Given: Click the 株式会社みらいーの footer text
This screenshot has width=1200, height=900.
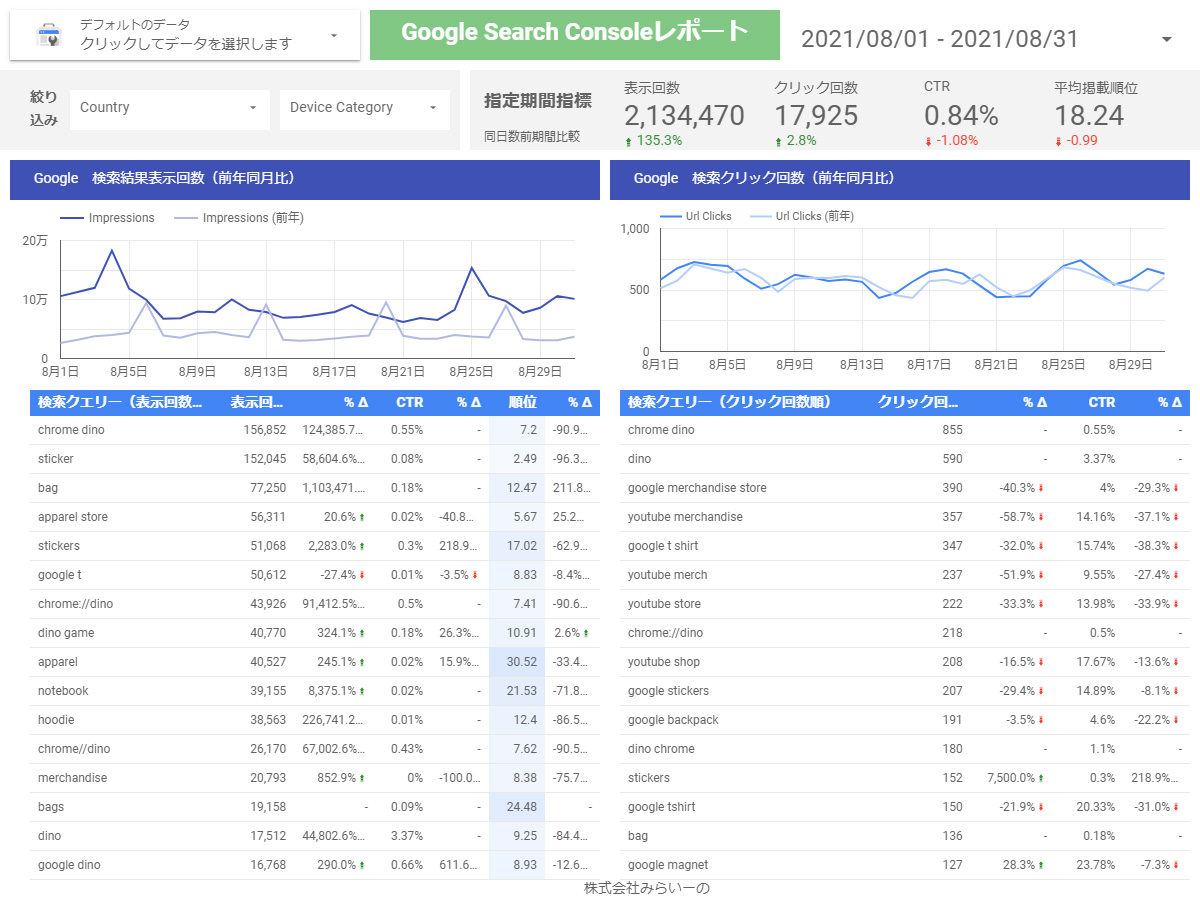Looking at the screenshot, I should (x=647, y=888).
